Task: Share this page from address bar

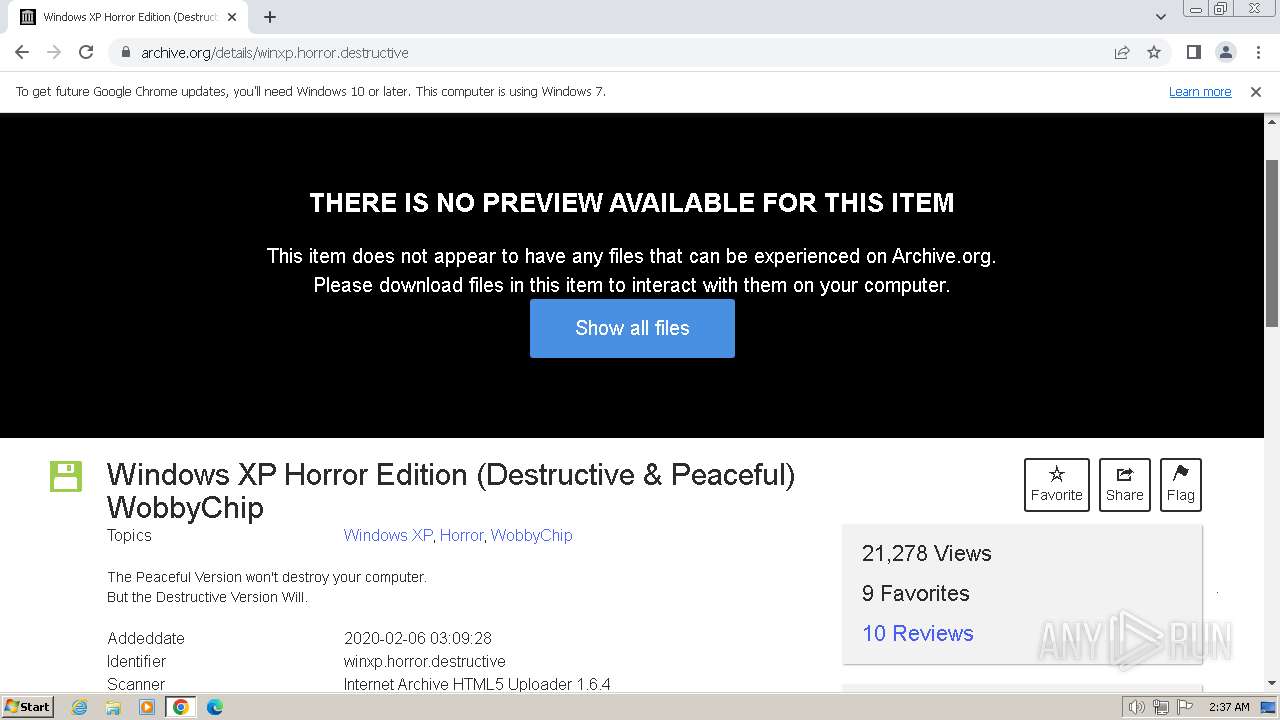Action: point(1122,52)
